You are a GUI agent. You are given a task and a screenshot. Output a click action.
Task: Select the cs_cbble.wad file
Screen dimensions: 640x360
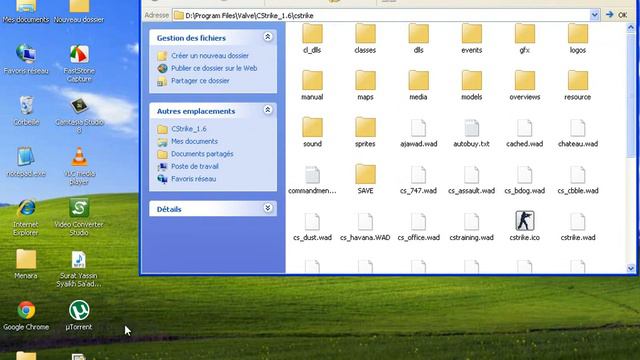pyautogui.click(x=578, y=180)
